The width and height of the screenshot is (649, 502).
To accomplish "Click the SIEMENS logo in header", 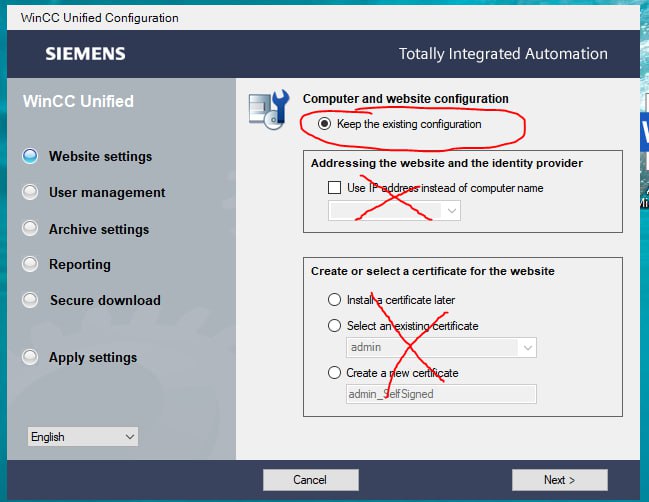I will [x=85, y=54].
